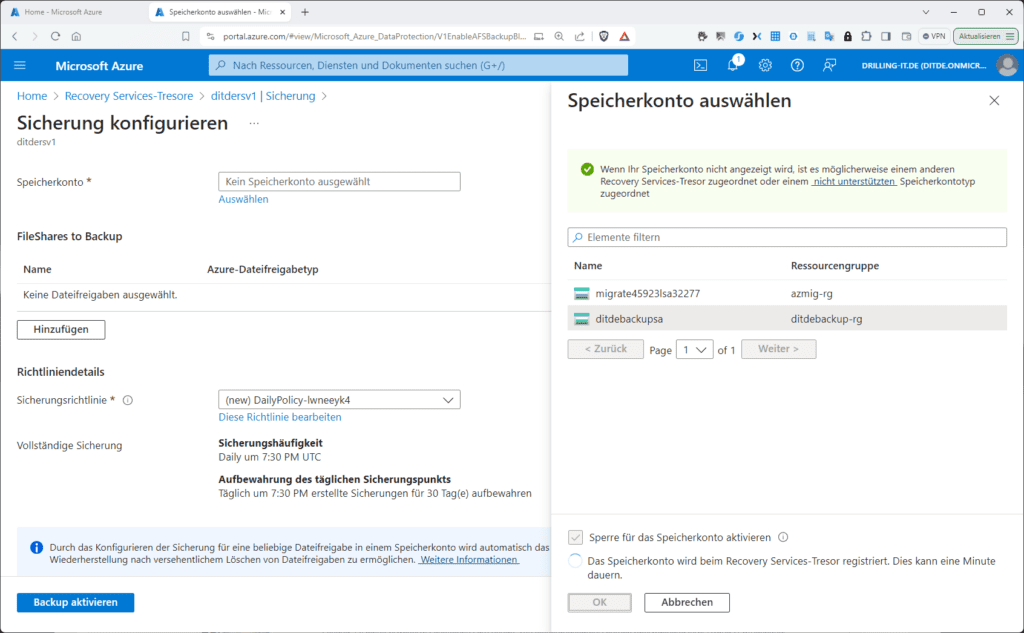
Task: Open the browser main menu
Action: [x=1010, y=37]
